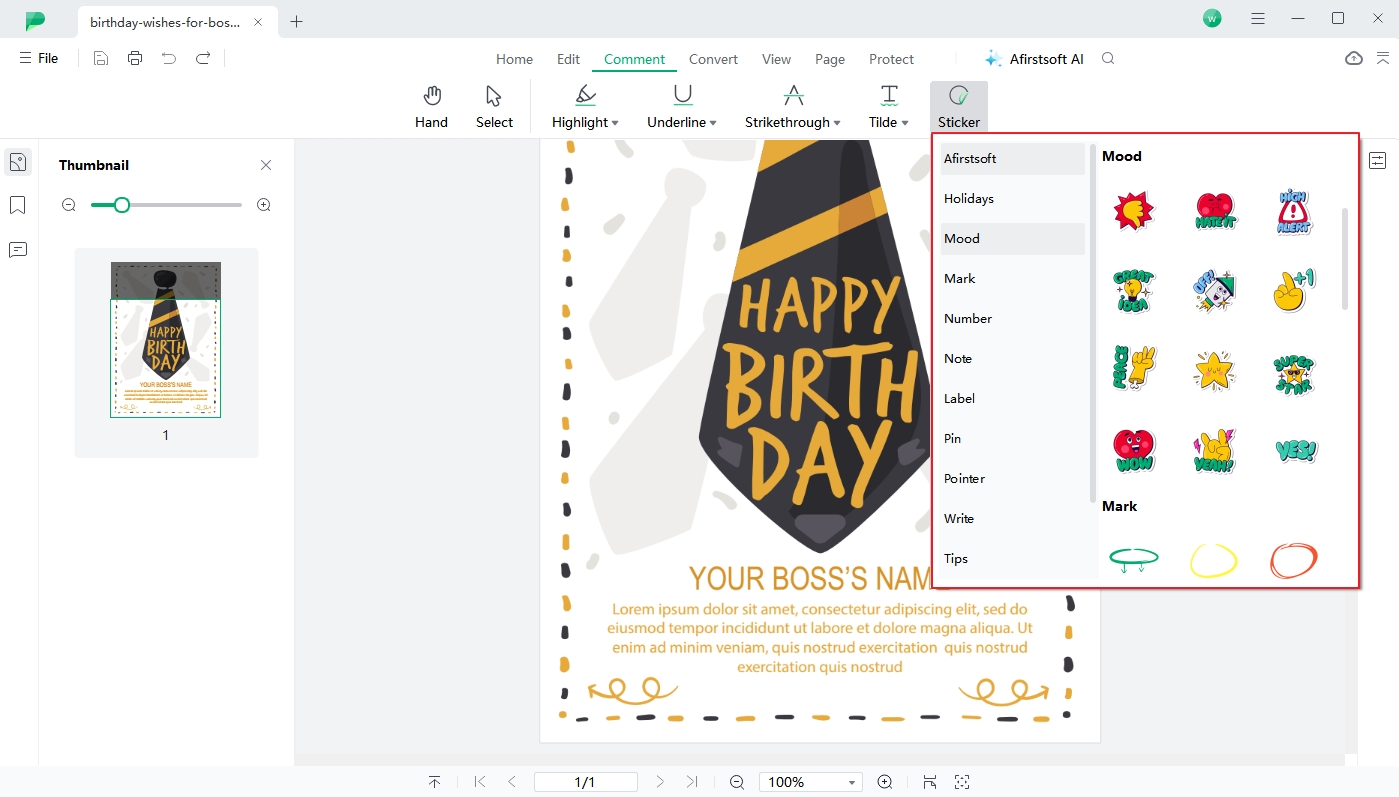The height and width of the screenshot is (797, 1399).
Task: Zoom in thumbnails with plus icon
Action: point(264,205)
